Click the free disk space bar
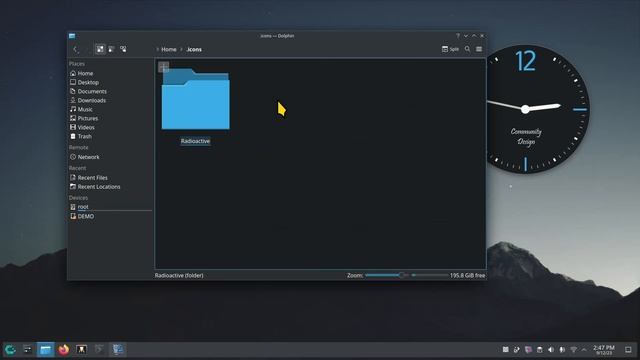 pyautogui.click(x=430, y=276)
